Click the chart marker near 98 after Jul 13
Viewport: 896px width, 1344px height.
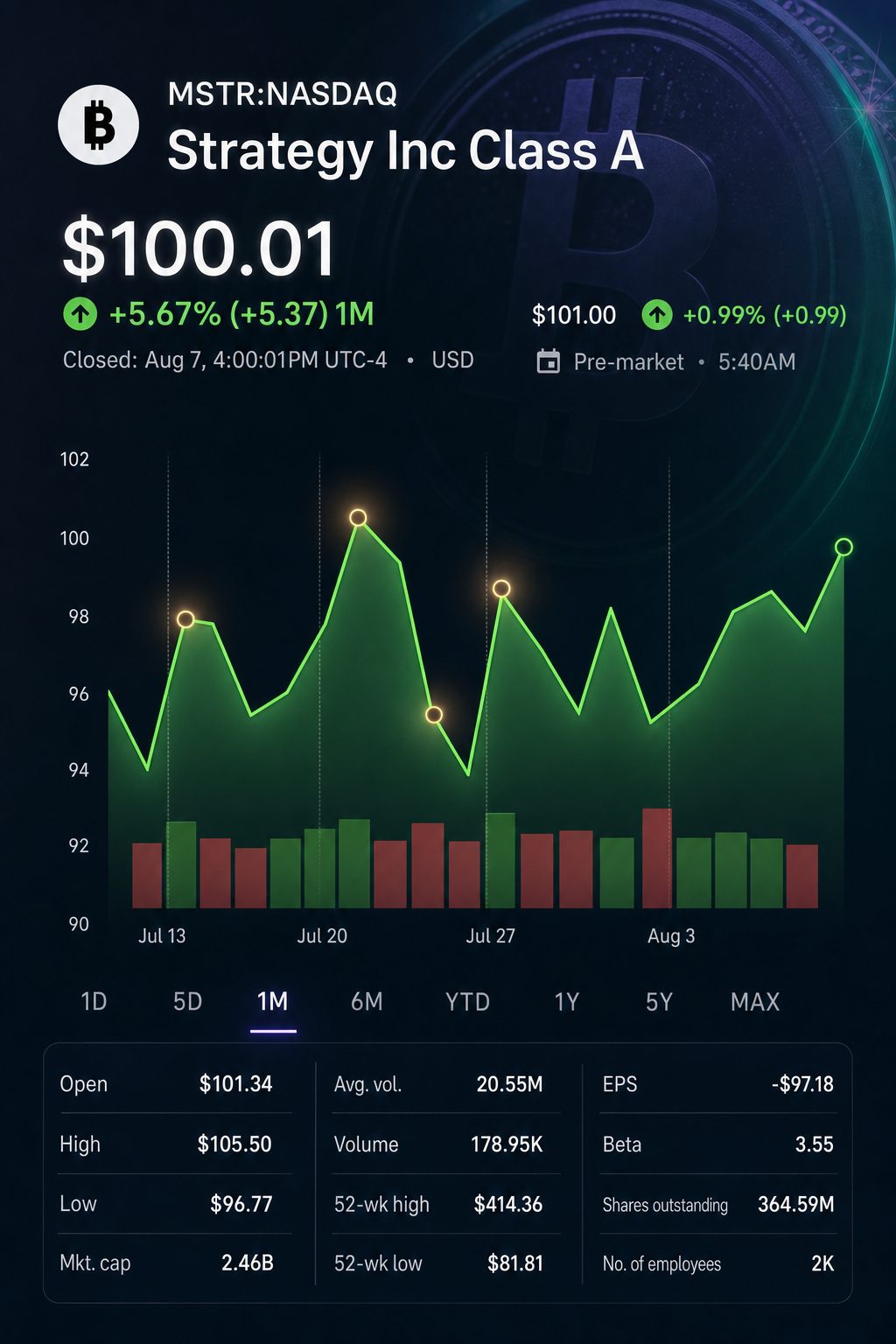pyautogui.click(x=185, y=619)
